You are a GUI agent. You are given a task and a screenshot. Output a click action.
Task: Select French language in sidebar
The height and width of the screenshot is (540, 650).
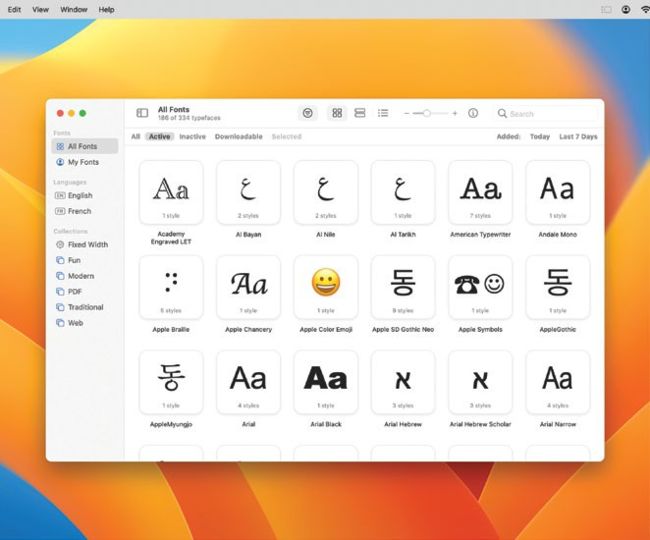[x=85, y=211]
